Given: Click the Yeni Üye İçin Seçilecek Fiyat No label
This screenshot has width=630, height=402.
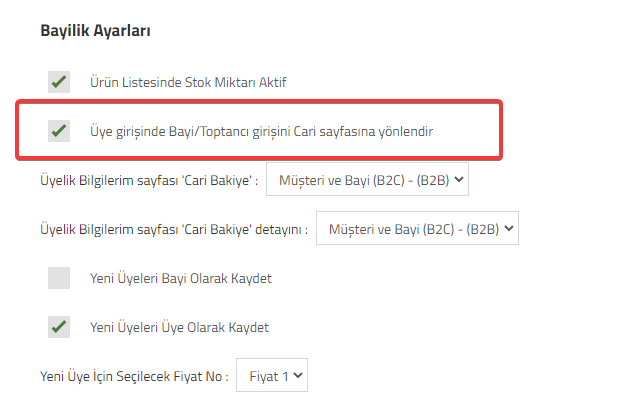Looking at the screenshot, I should point(134,376).
